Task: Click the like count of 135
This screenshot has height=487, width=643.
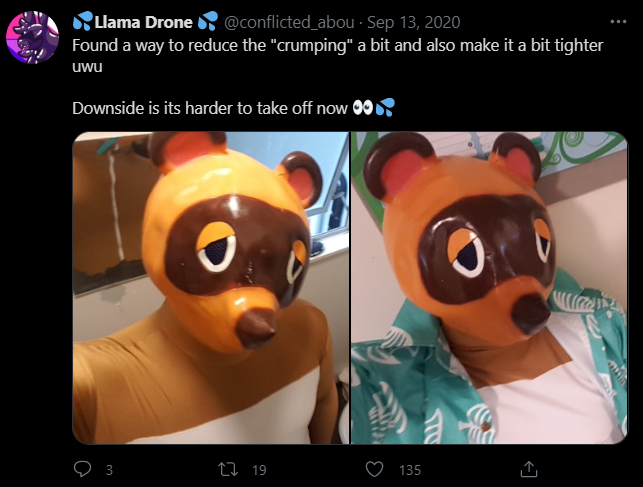Action: click(410, 470)
